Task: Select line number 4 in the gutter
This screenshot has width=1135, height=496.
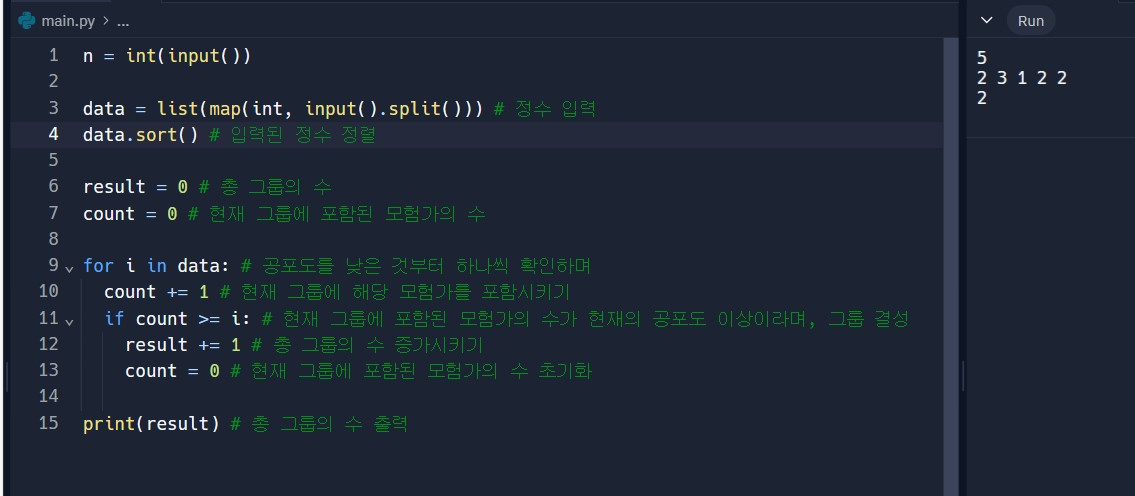Action: (x=54, y=135)
